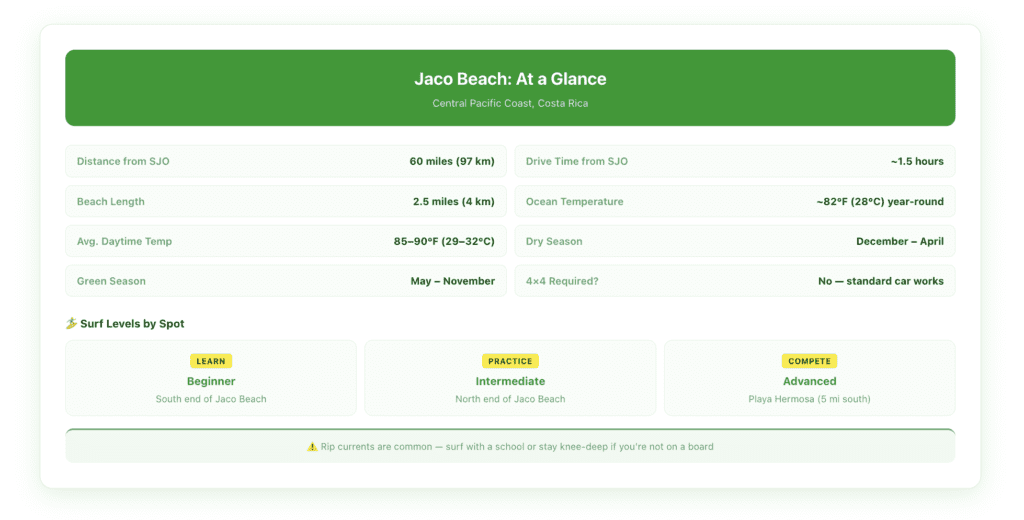The height and width of the screenshot is (520, 1024).
Task: Click the '85–90°F (29–32°C)' value
Action: [x=444, y=241]
